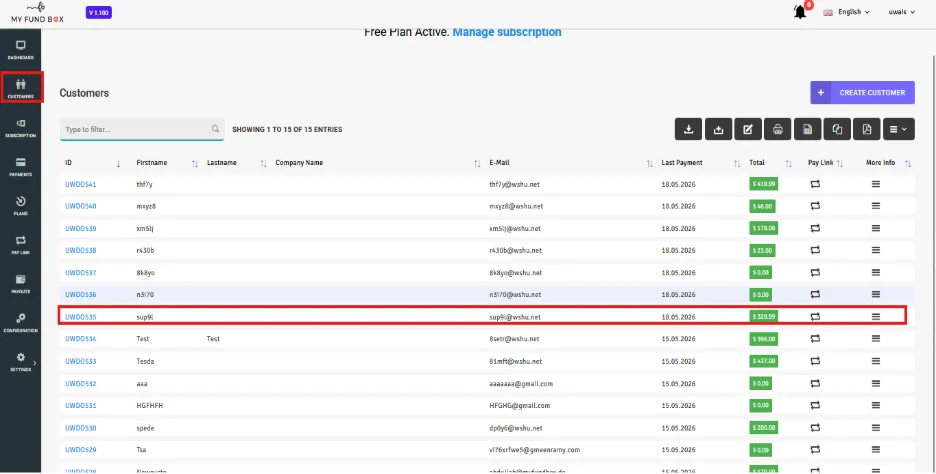Open the notifications bell
This screenshot has height=474, width=936.
800,12
